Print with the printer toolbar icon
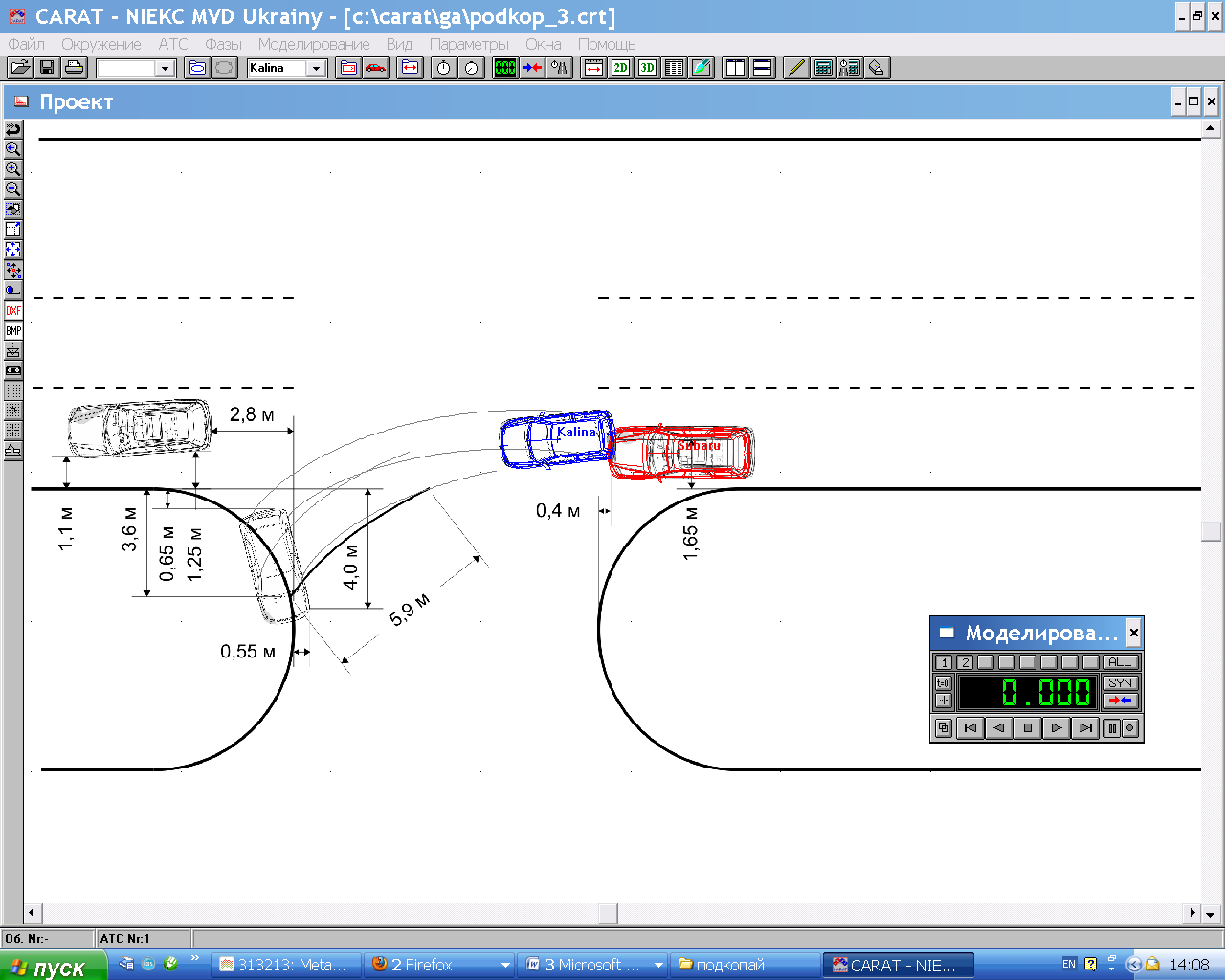Image resolution: width=1225 pixels, height=980 pixels. (x=75, y=68)
